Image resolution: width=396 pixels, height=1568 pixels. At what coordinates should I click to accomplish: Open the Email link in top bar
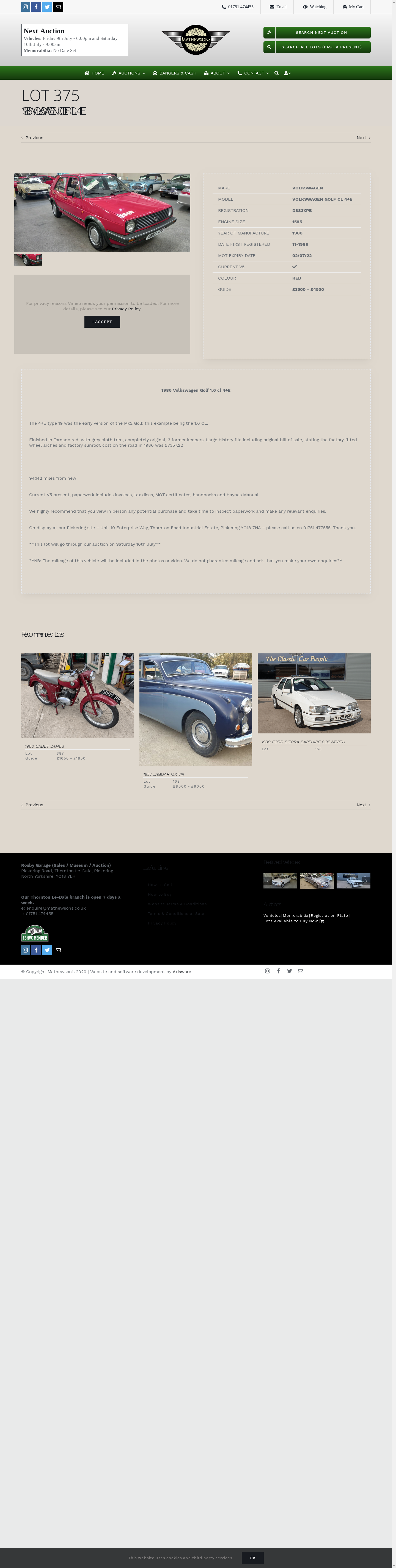coord(278,7)
